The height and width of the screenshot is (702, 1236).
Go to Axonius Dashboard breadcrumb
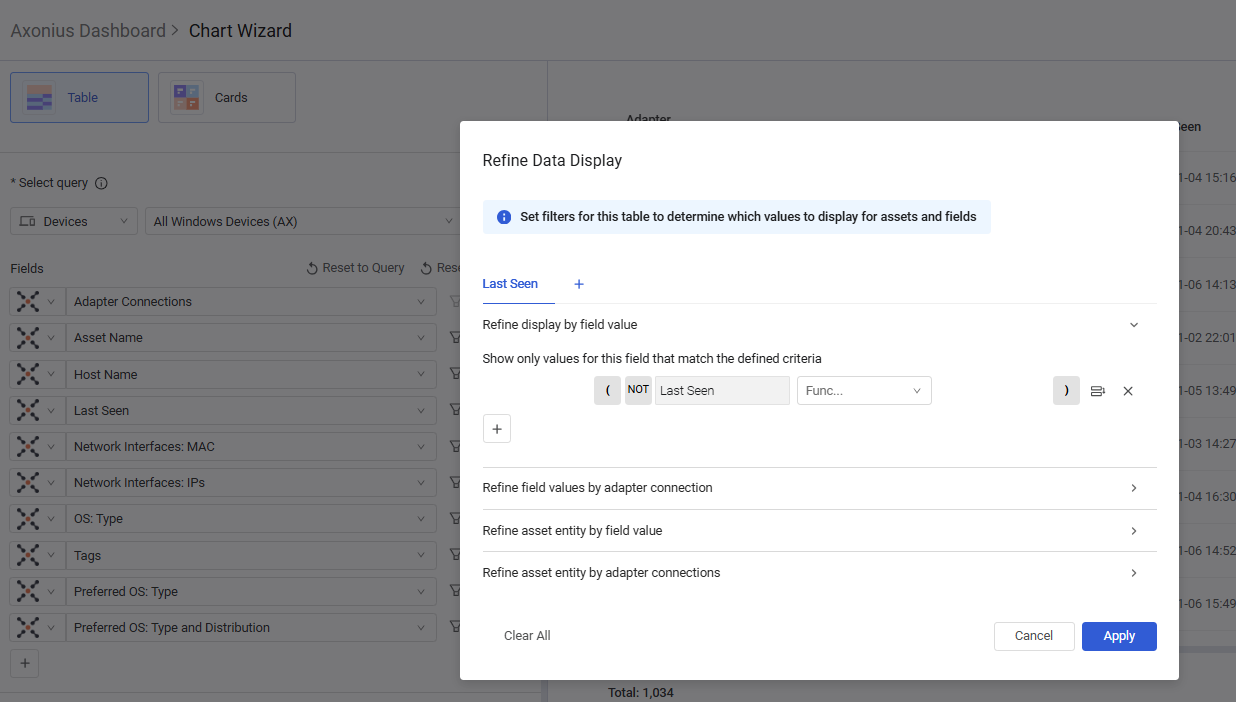(88, 31)
